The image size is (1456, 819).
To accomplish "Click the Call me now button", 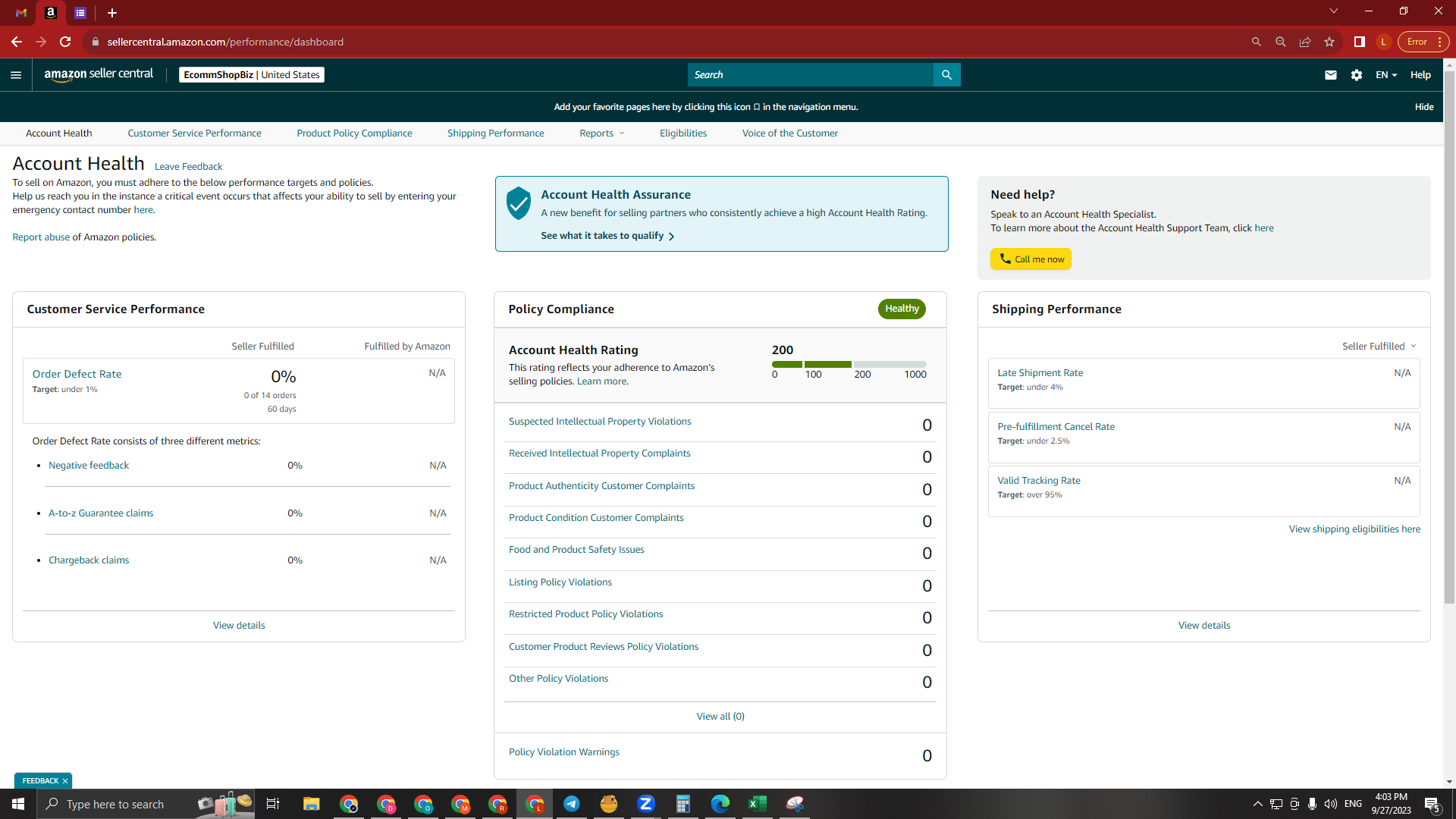I will [x=1031, y=259].
